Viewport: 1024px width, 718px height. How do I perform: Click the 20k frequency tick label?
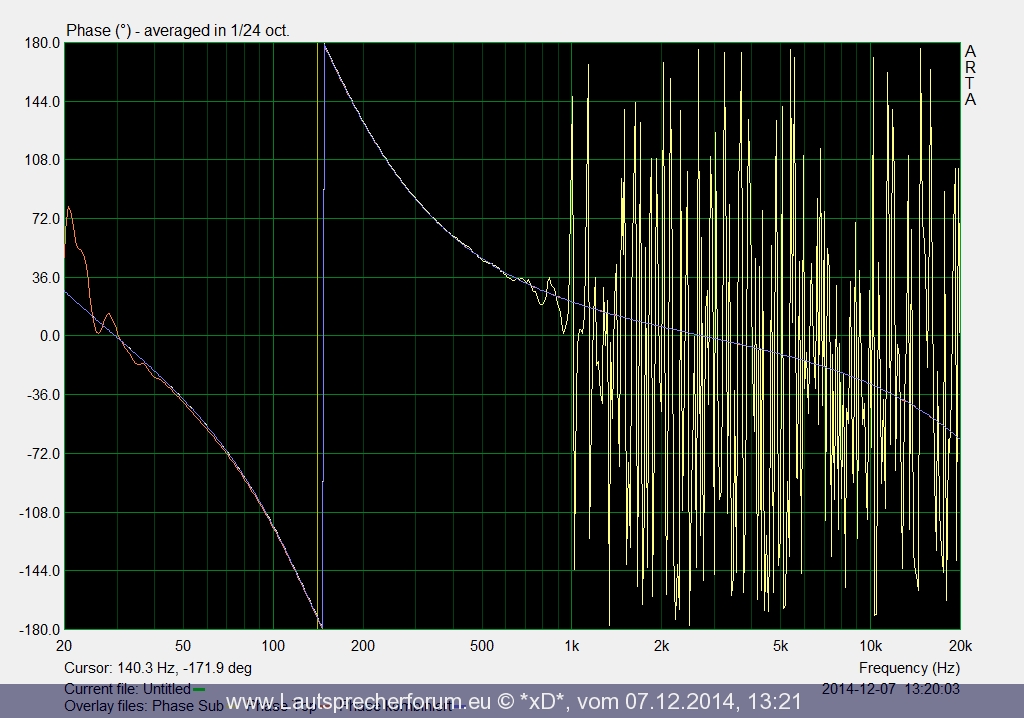pos(959,645)
